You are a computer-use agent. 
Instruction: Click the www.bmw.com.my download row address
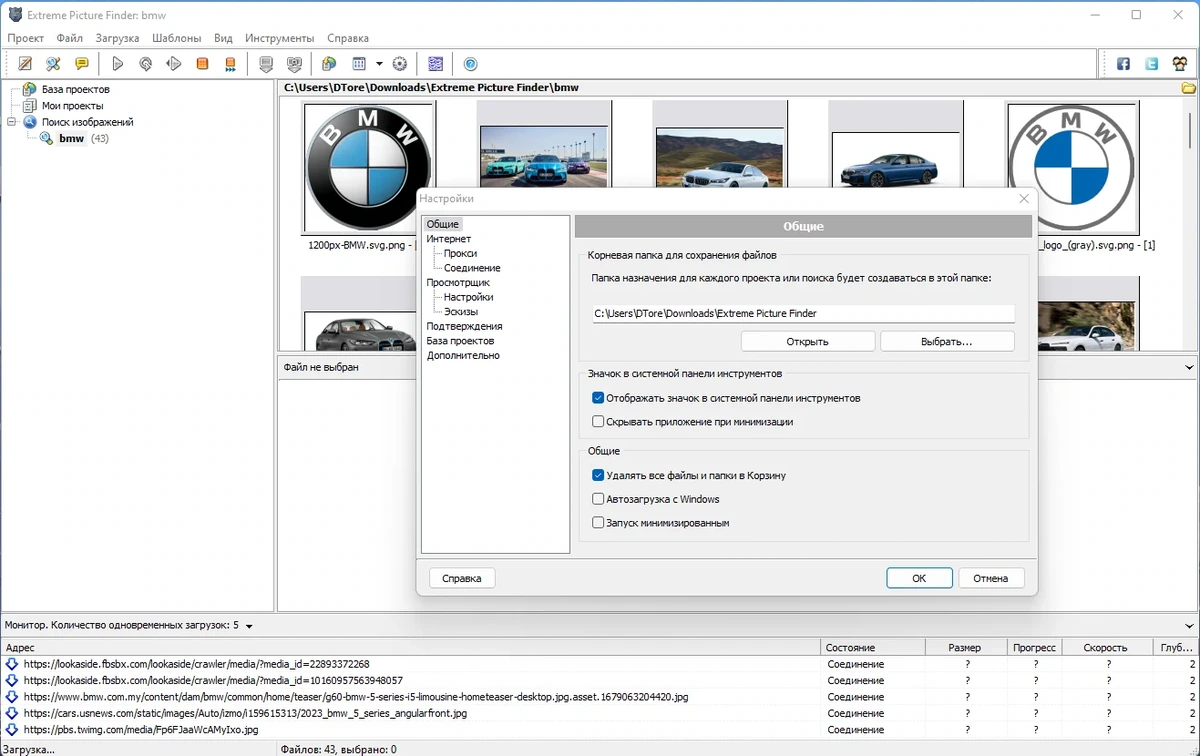pyautogui.click(x=355, y=697)
